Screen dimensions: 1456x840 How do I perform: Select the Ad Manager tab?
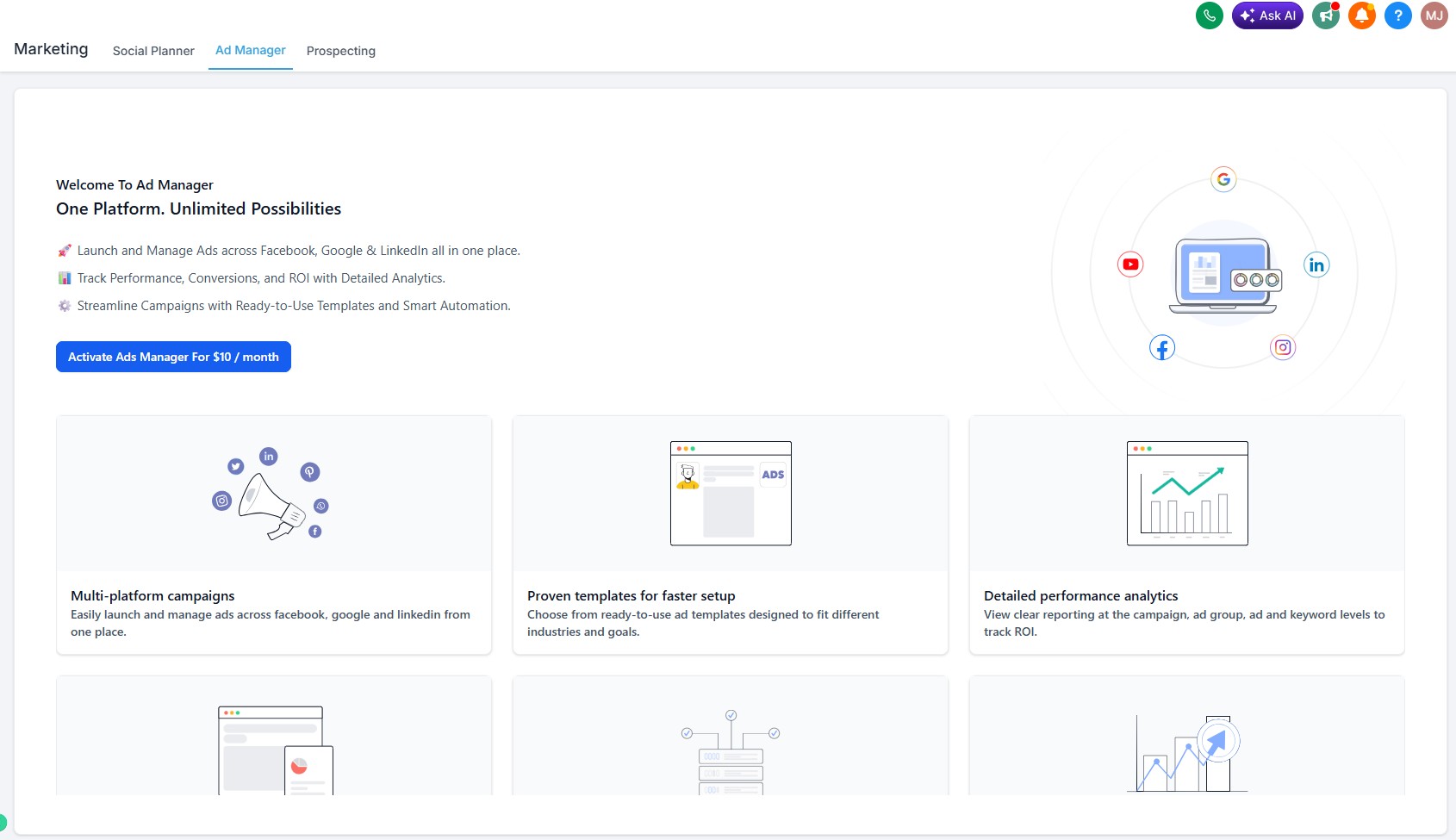pos(251,50)
